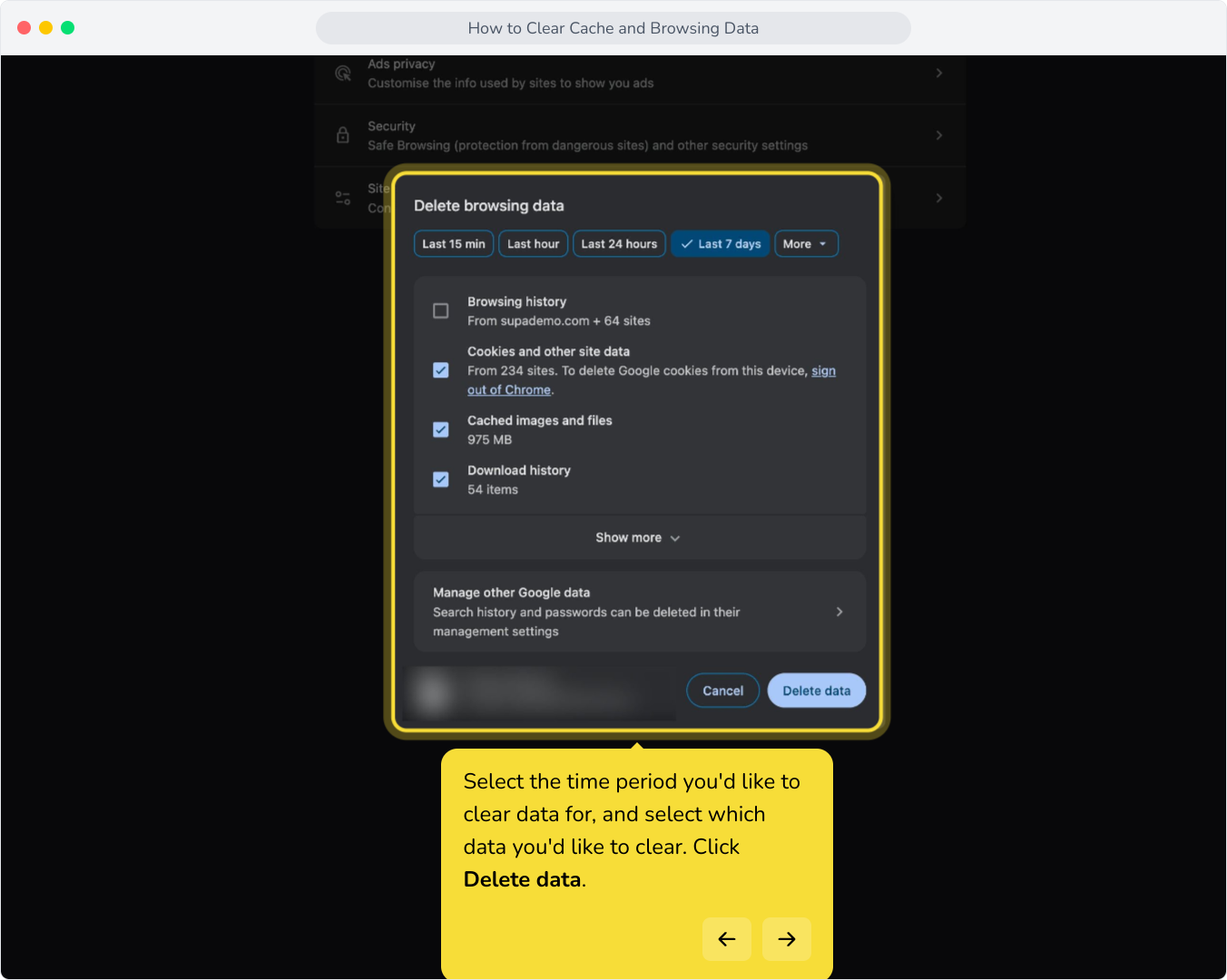Follow the sign out of Chrome link
Screen dimensions: 1227x980
652,380
